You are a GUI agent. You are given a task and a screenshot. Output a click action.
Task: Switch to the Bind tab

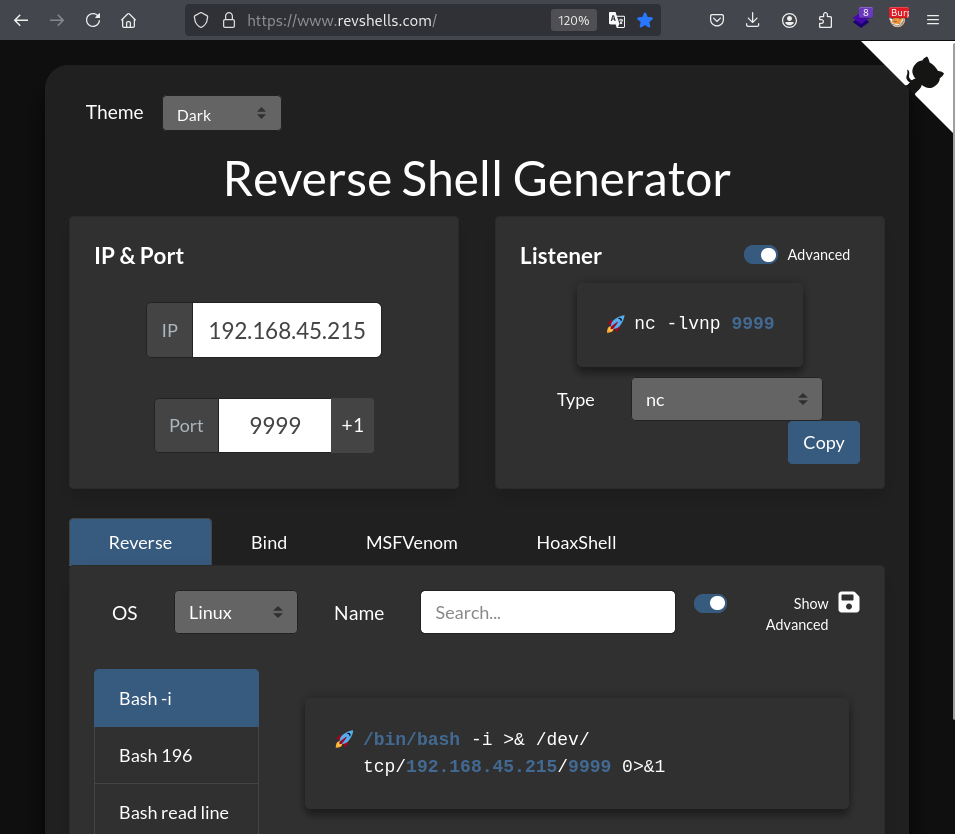[269, 542]
